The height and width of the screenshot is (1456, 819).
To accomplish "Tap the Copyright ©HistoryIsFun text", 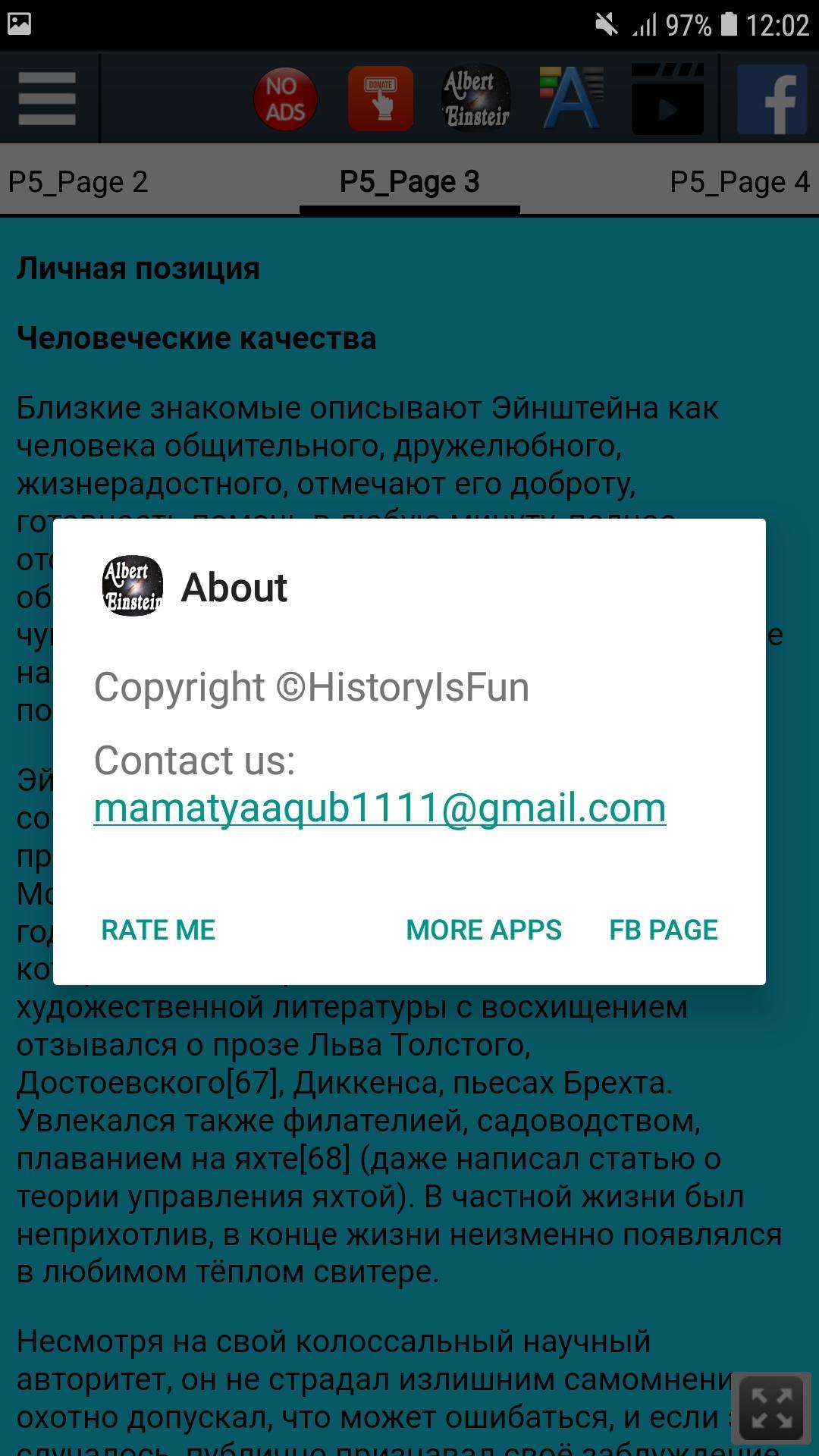I will [312, 687].
